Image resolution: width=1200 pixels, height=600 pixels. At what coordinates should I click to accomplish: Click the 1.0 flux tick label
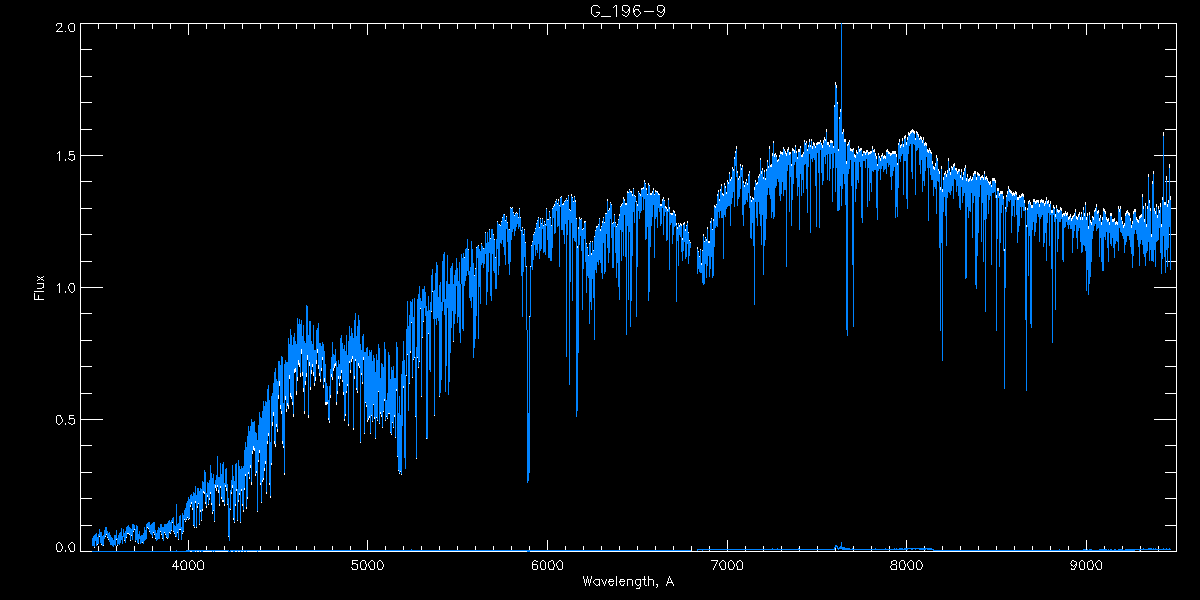64,287
